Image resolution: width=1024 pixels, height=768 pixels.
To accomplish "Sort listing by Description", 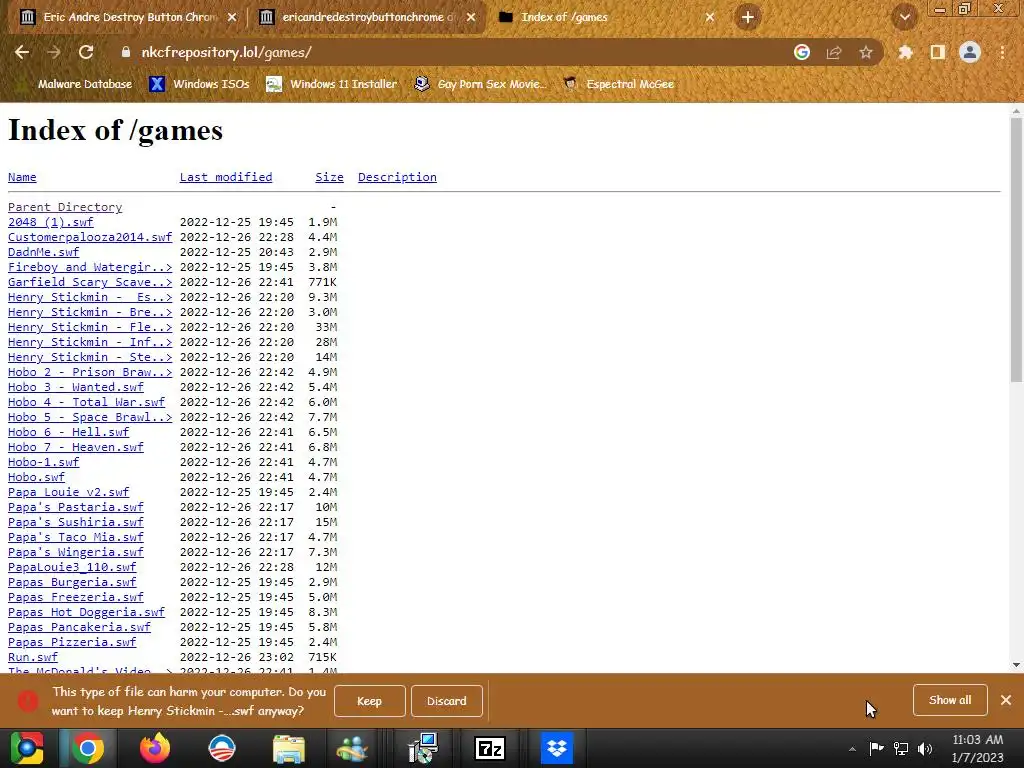I will 397,177.
